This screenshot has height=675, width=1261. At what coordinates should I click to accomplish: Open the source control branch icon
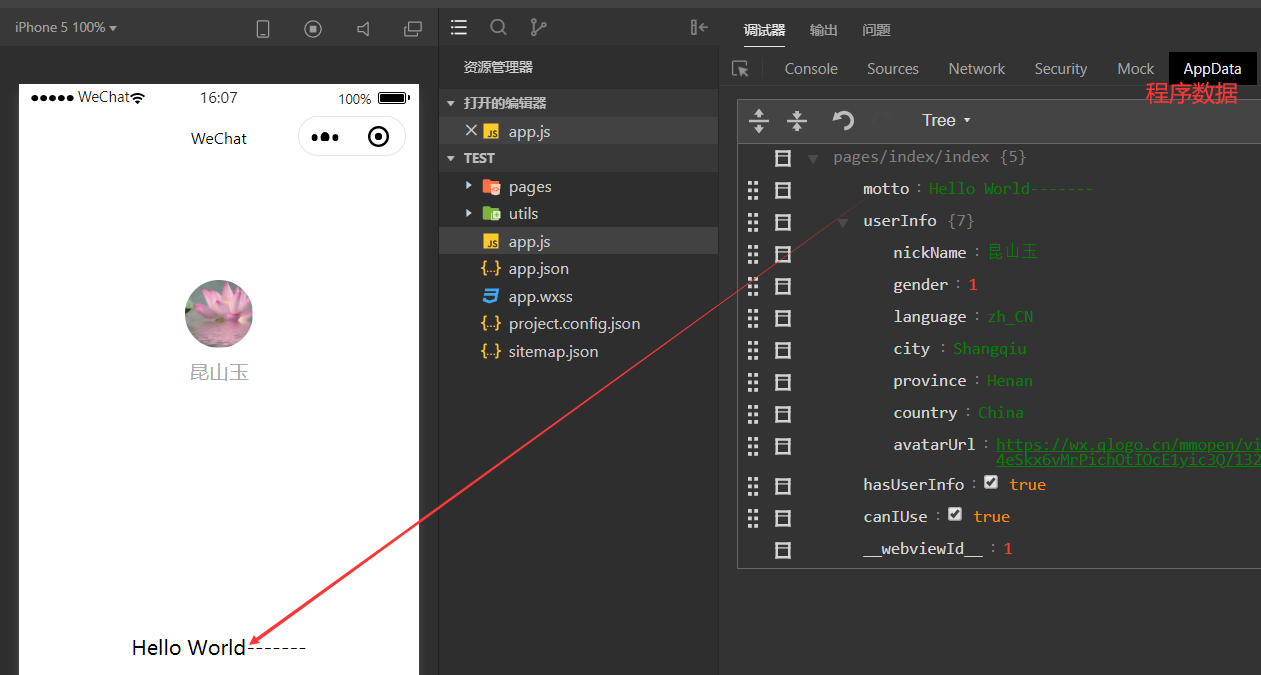tap(538, 28)
